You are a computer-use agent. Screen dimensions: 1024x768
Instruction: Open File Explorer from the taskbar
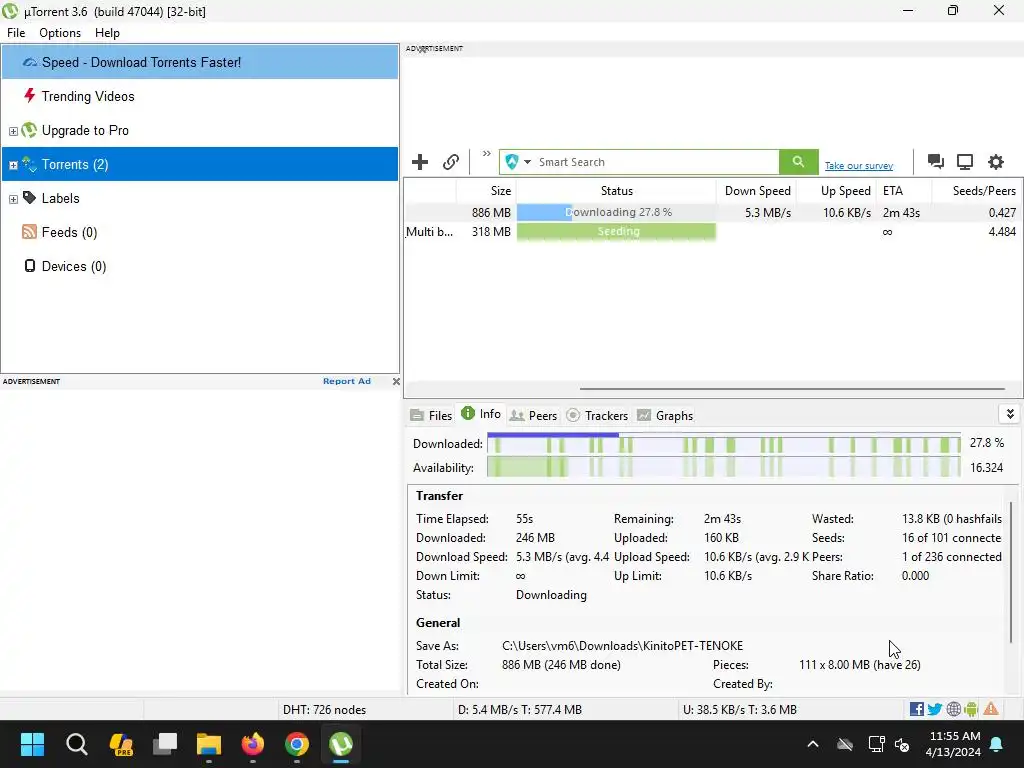[x=209, y=744]
